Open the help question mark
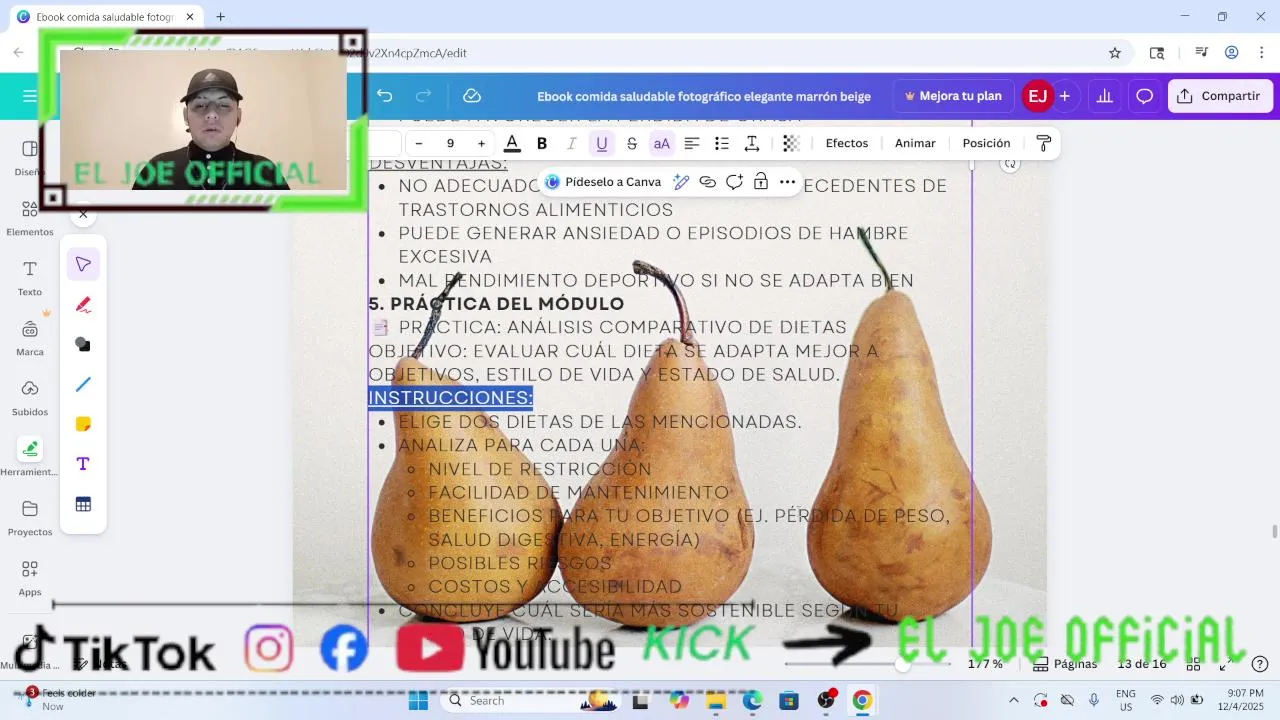This screenshot has width=1280, height=720. 1260,664
